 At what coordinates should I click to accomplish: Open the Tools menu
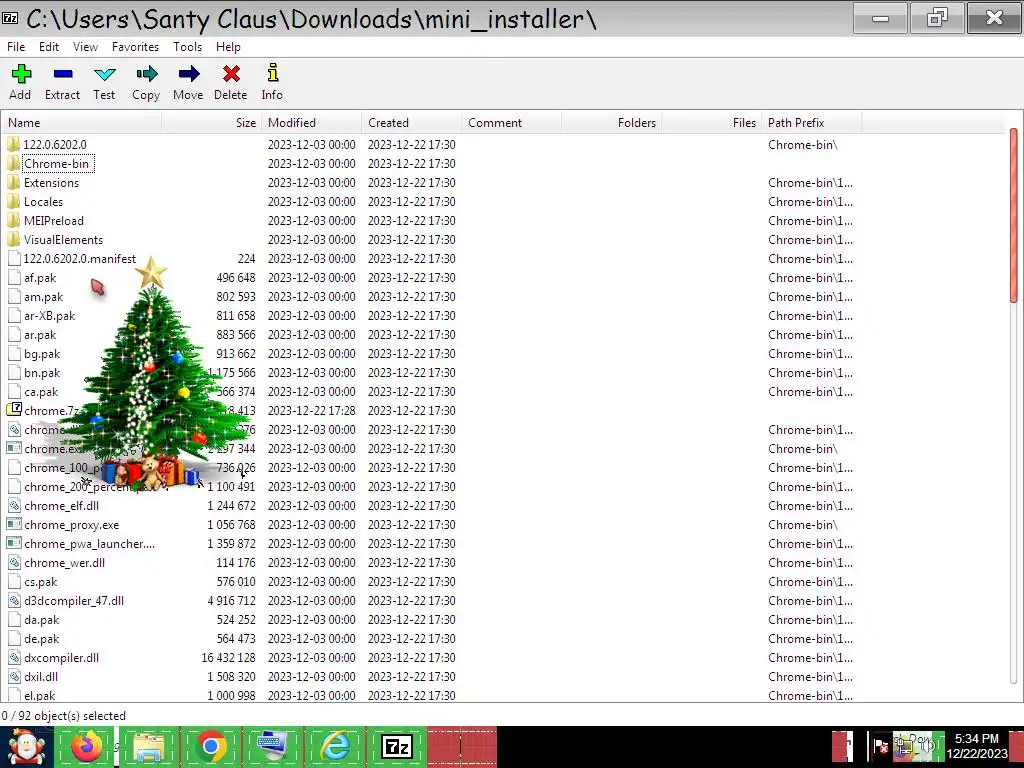click(x=187, y=47)
